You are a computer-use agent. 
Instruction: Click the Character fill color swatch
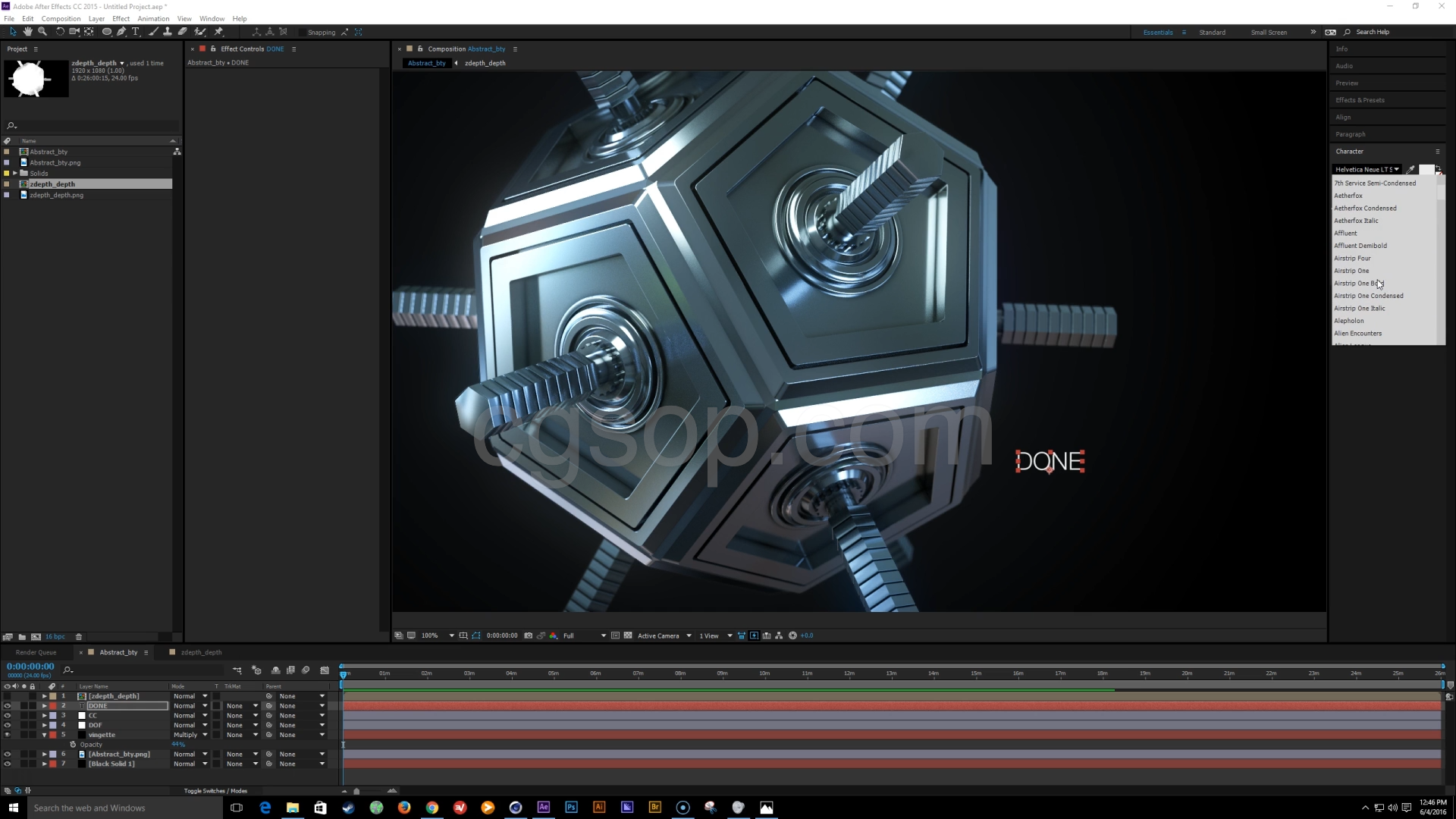1426,170
